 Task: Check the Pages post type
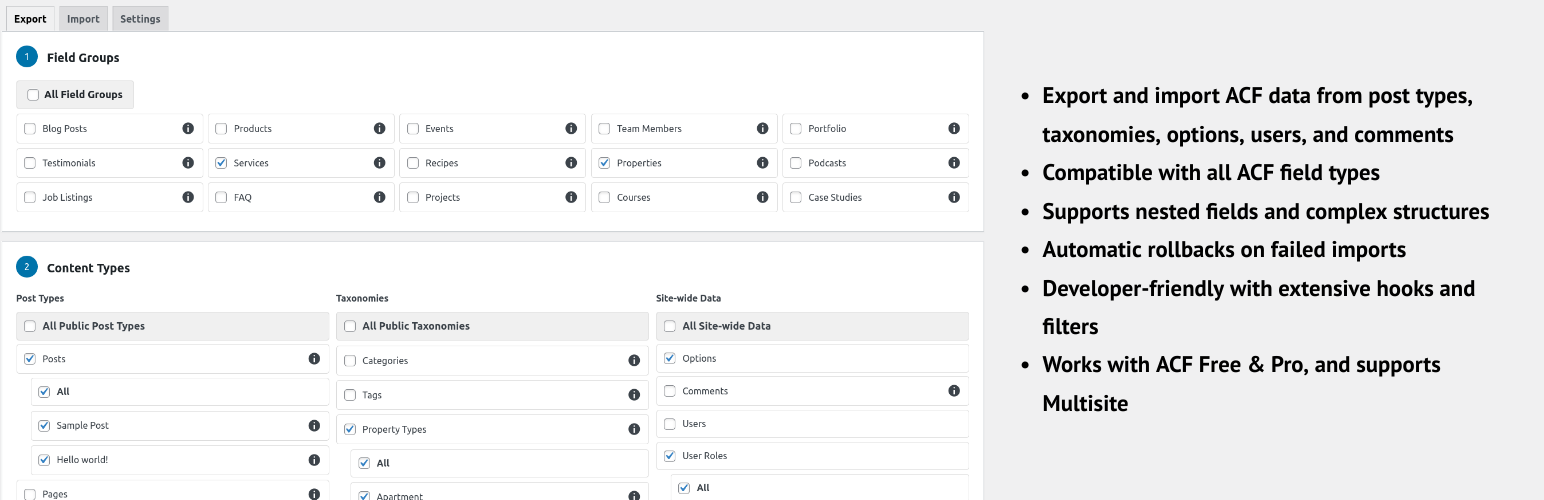coord(30,494)
